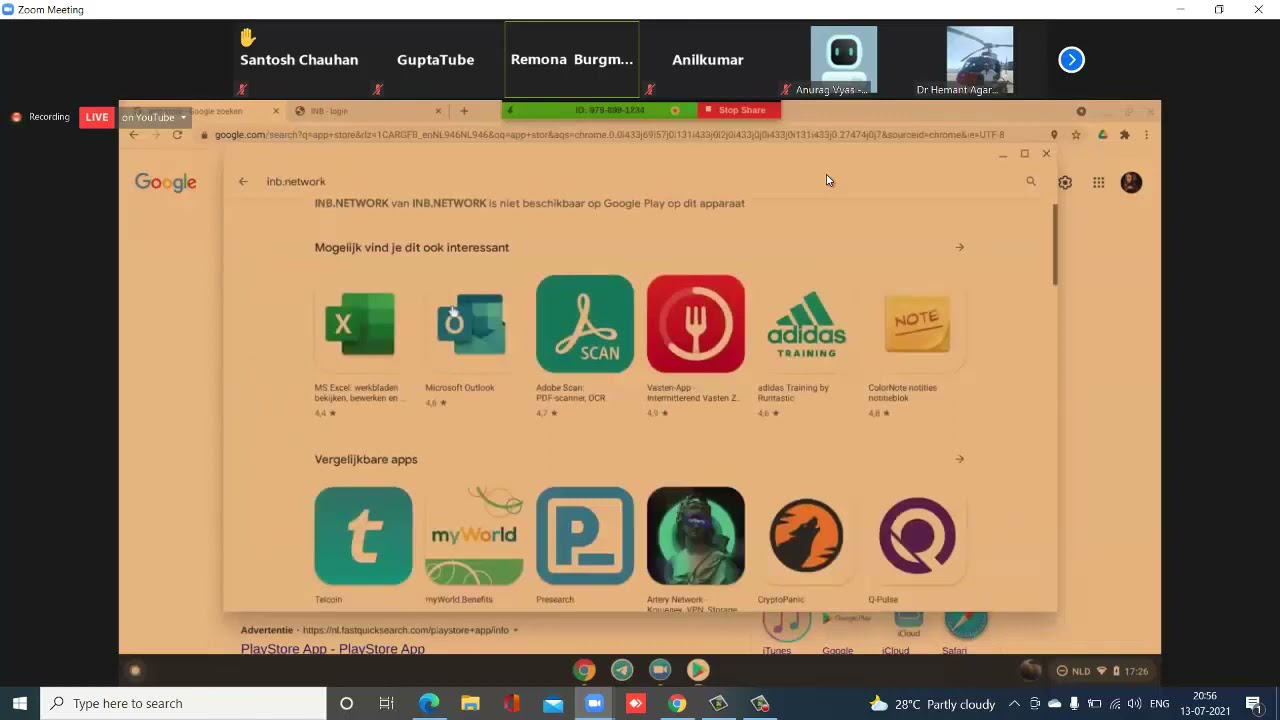1280x720 pixels.
Task: Show next participants with blue arrow
Action: (x=1071, y=60)
